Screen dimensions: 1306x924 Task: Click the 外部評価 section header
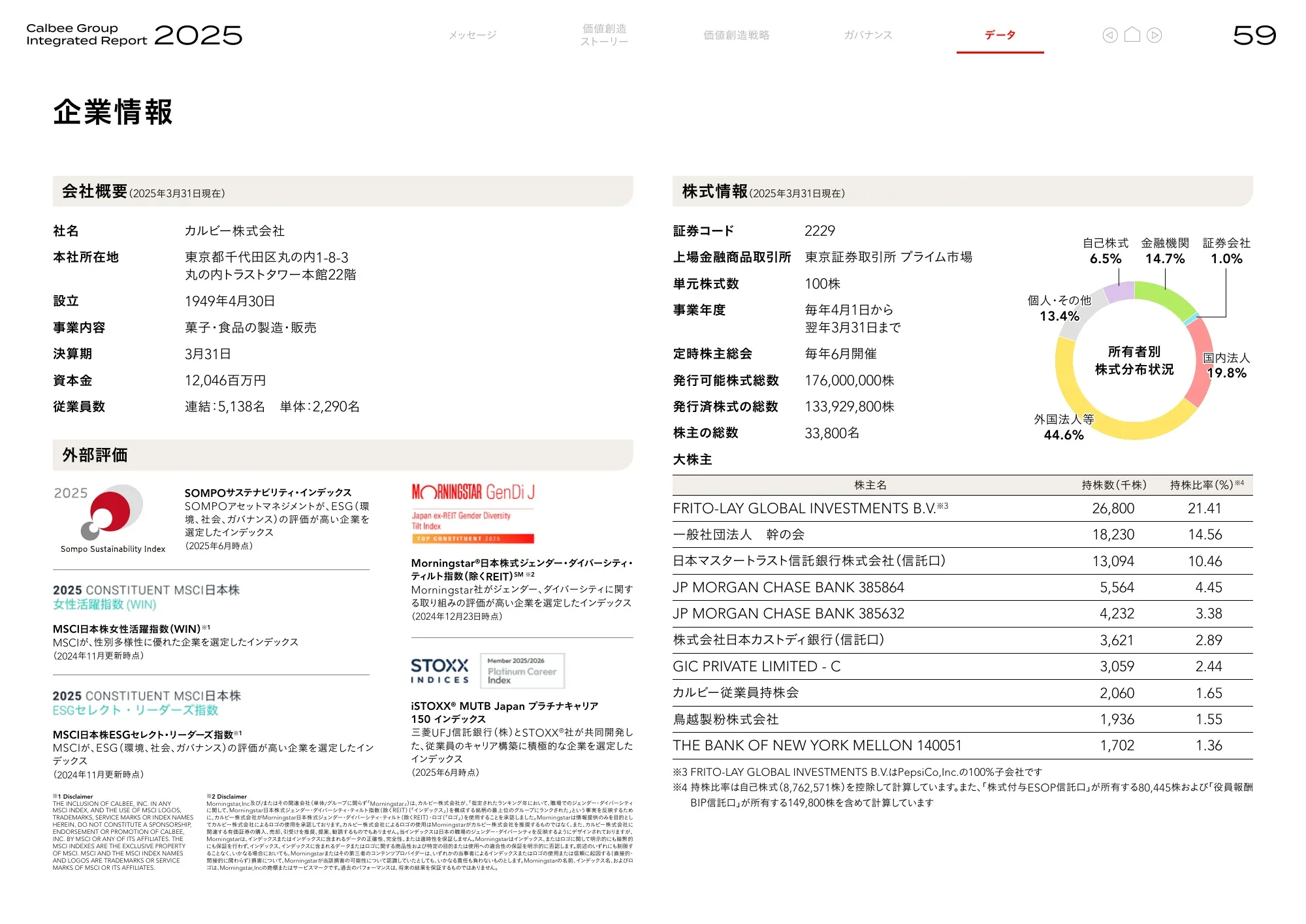pos(343,455)
